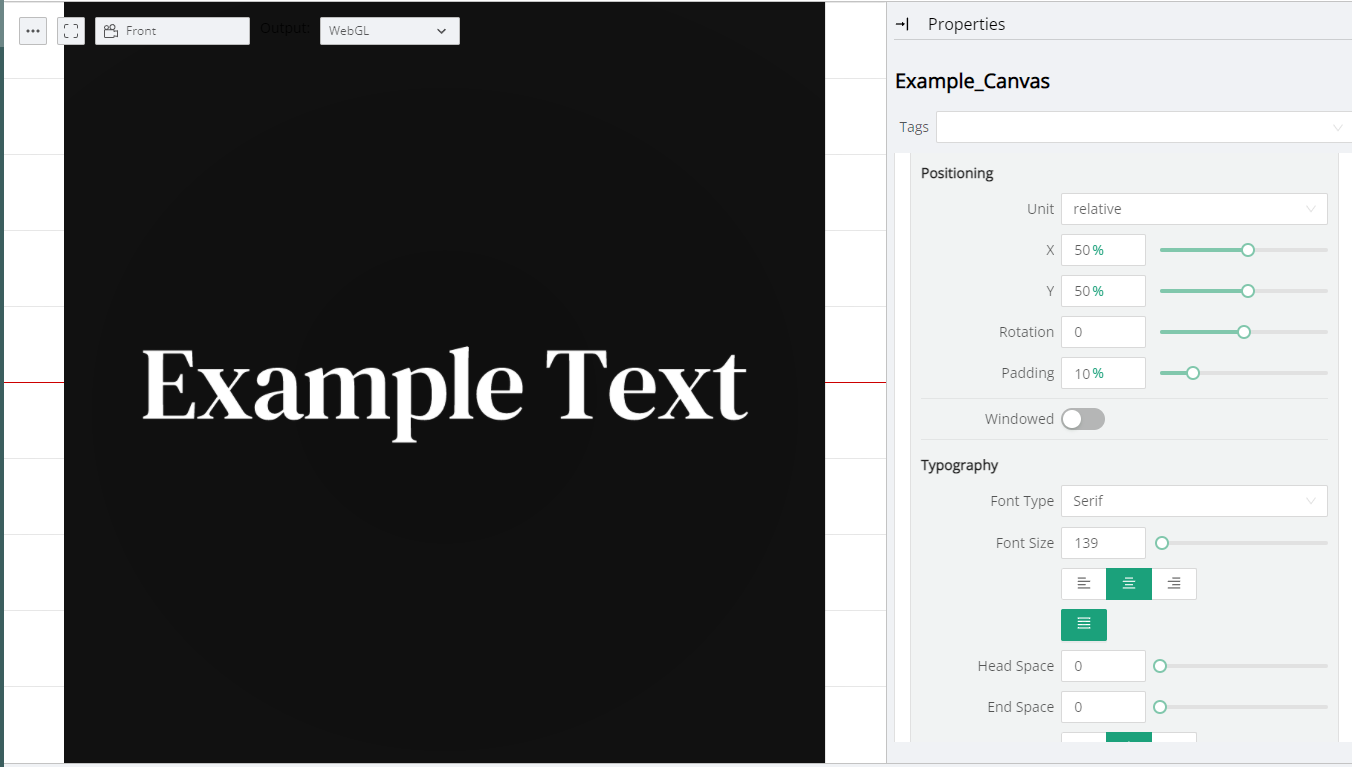Open the Tags selection field

[x=1140, y=127]
